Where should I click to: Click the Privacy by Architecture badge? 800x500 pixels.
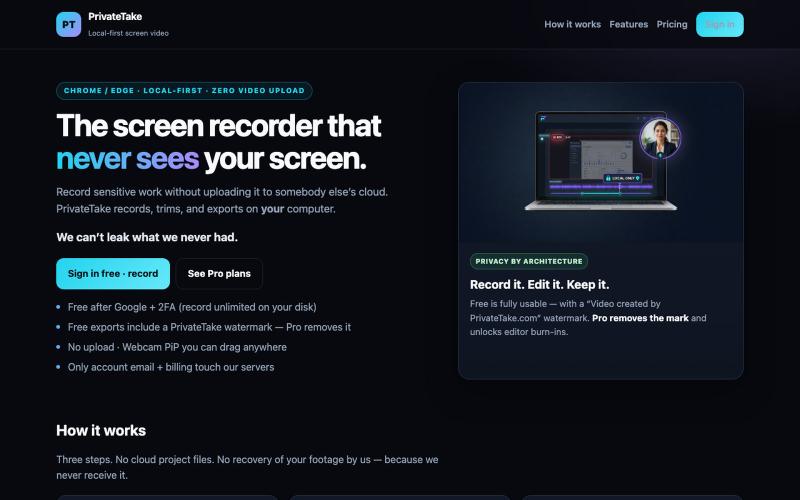coord(529,261)
